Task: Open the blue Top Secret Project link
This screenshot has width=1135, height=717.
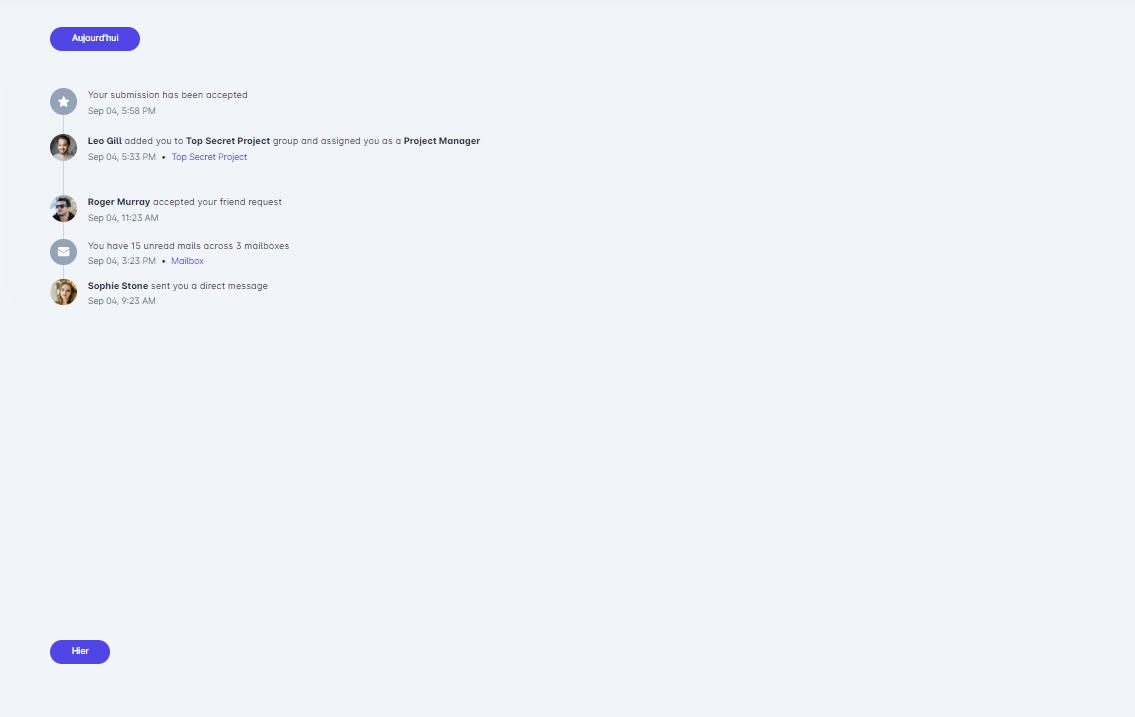Action: 209,157
